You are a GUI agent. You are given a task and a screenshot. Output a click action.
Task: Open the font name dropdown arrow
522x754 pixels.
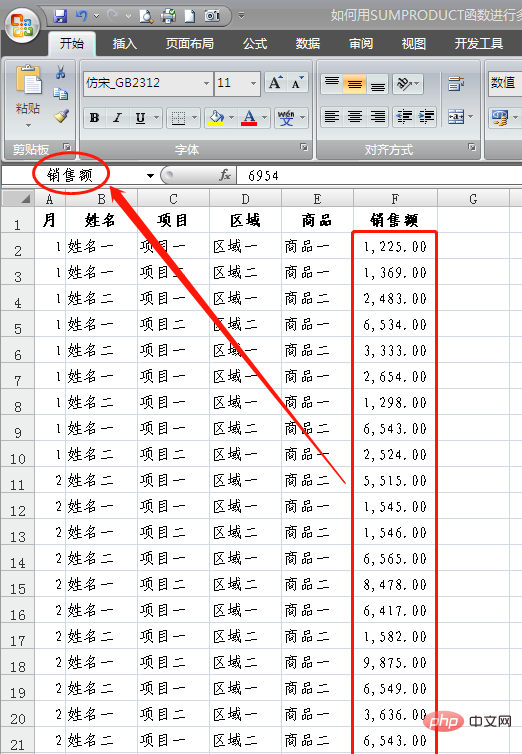(206, 83)
